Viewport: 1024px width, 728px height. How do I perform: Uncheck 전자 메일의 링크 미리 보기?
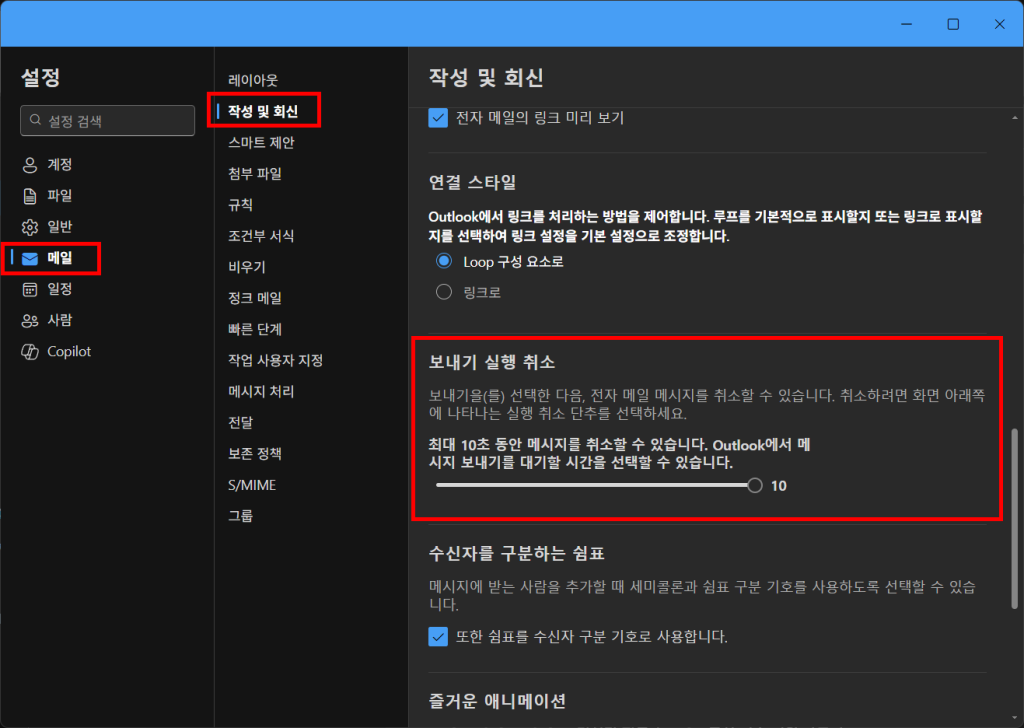437,117
